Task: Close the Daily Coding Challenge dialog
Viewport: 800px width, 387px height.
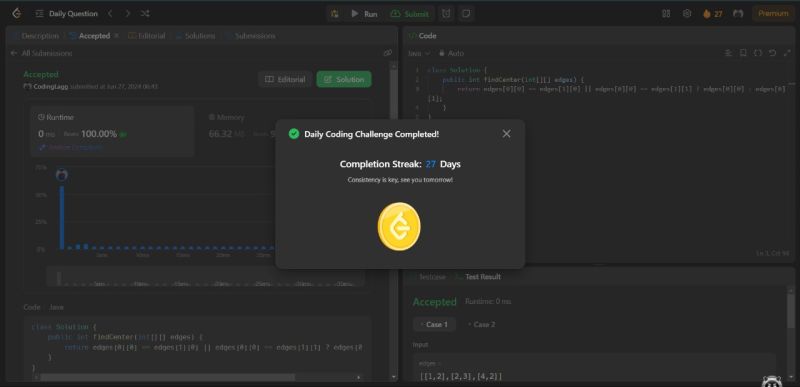Action: [x=506, y=134]
